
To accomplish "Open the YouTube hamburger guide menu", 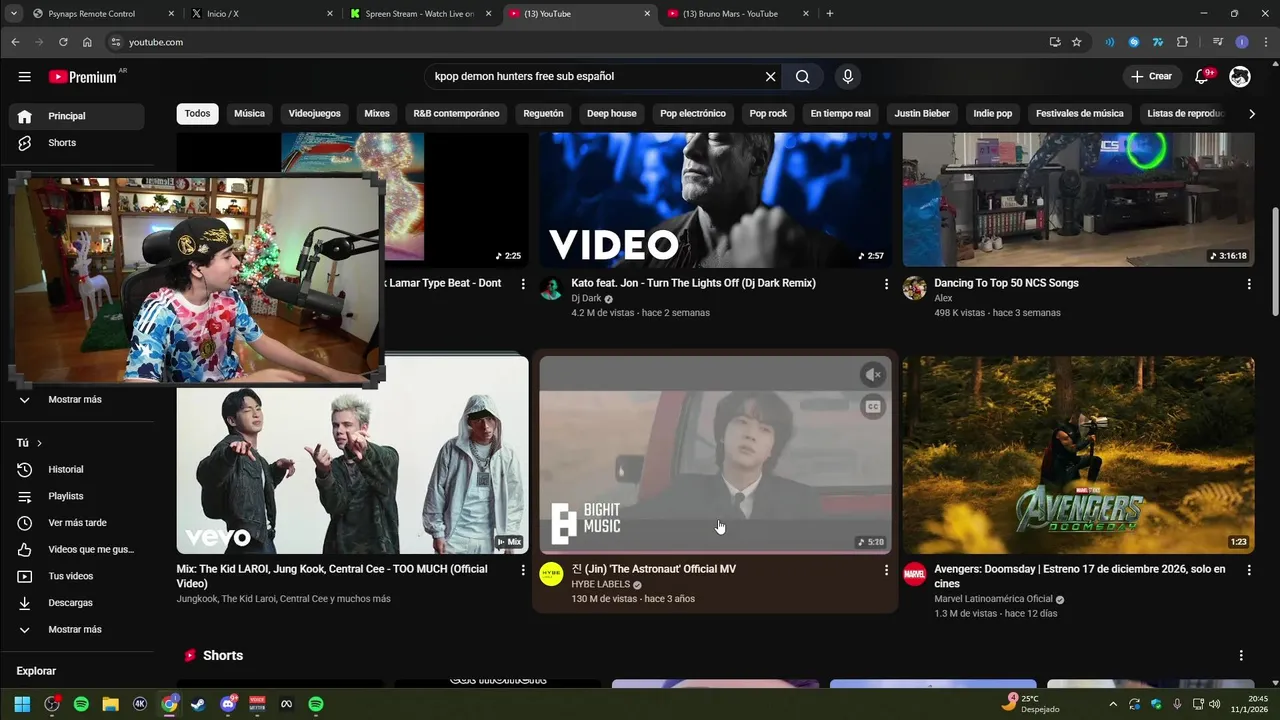I will pyautogui.click(x=24, y=77).
